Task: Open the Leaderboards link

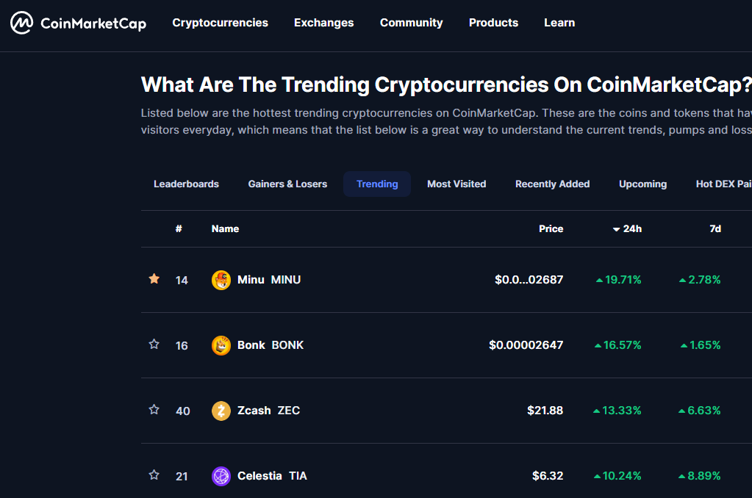Action: point(186,184)
